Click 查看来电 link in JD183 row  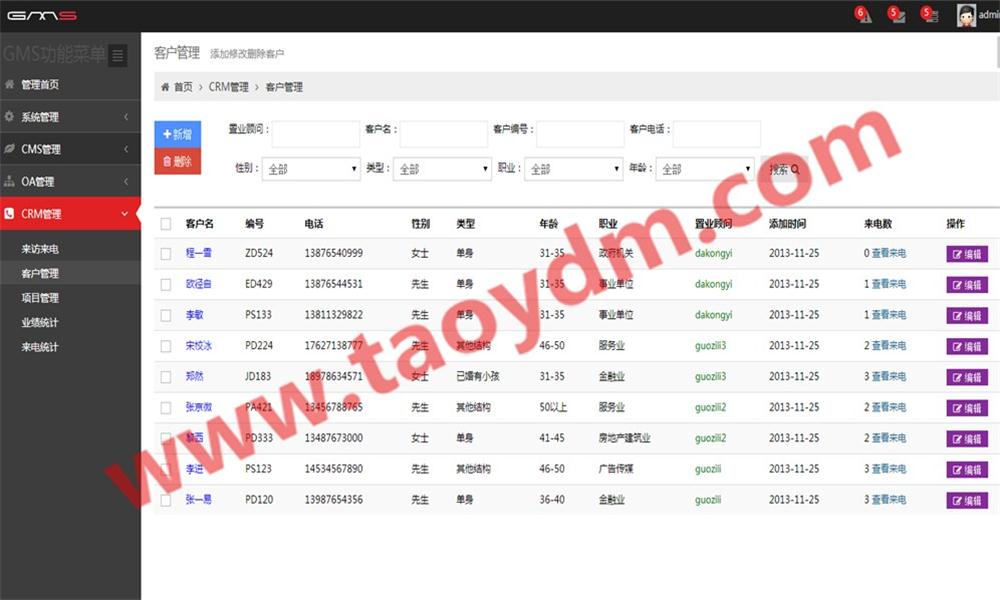click(888, 376)
